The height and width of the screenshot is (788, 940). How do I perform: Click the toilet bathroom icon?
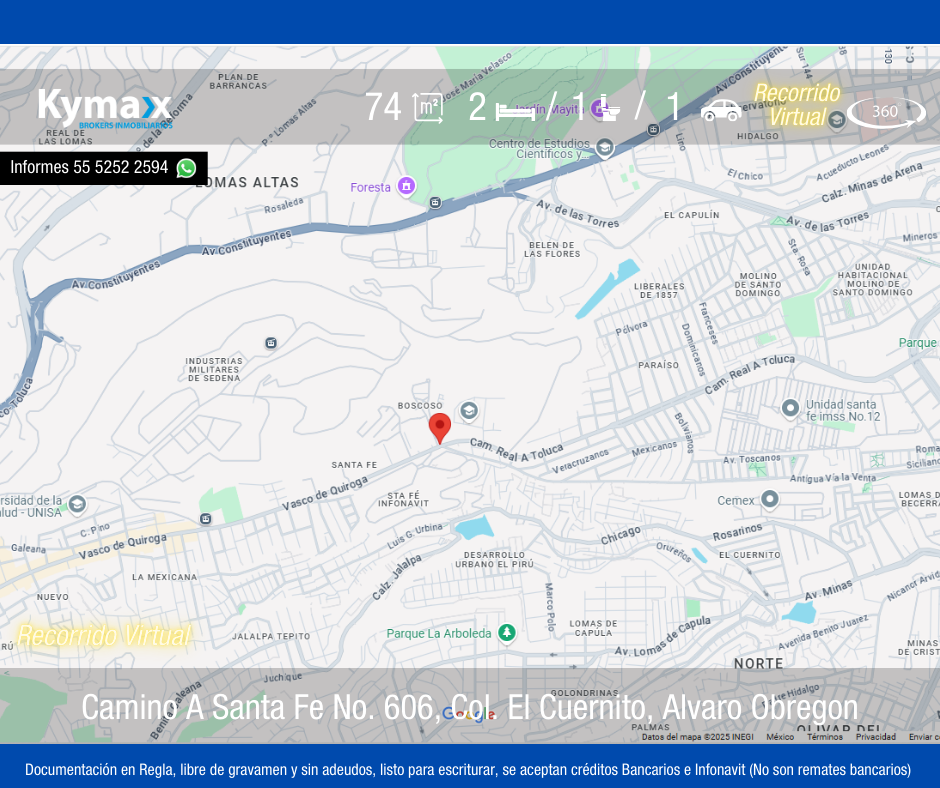[x=608, y=109]
